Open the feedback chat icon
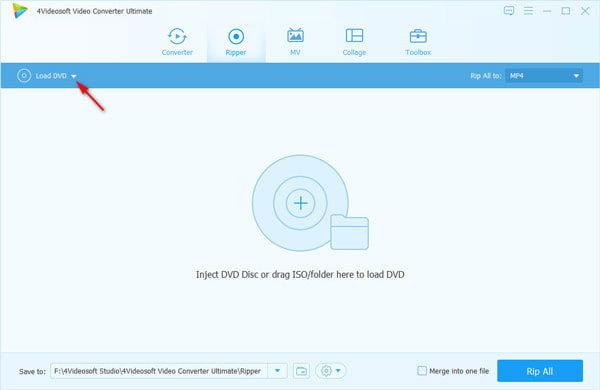The height and width of the screenshot is (390, 600). click(509, 11)
